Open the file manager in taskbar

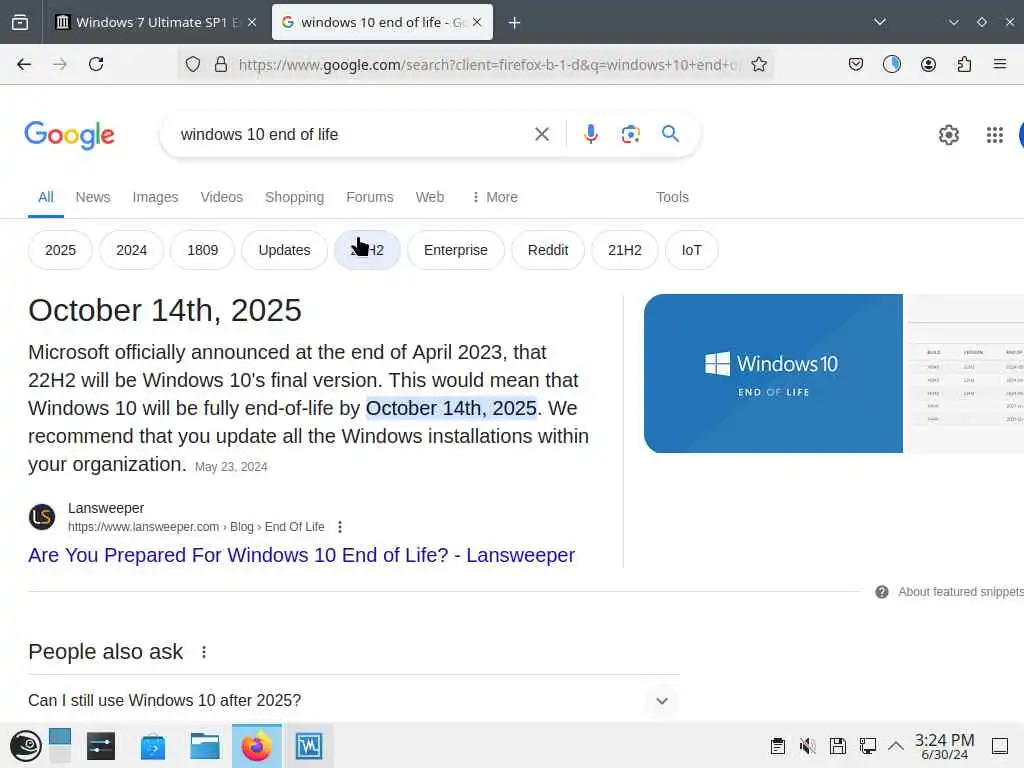coord(204,746)
